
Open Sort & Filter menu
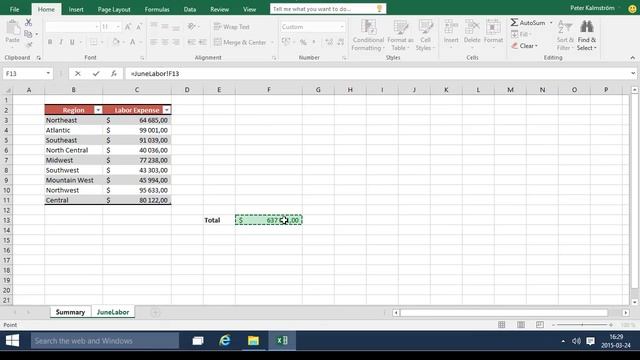click(565, 35)
